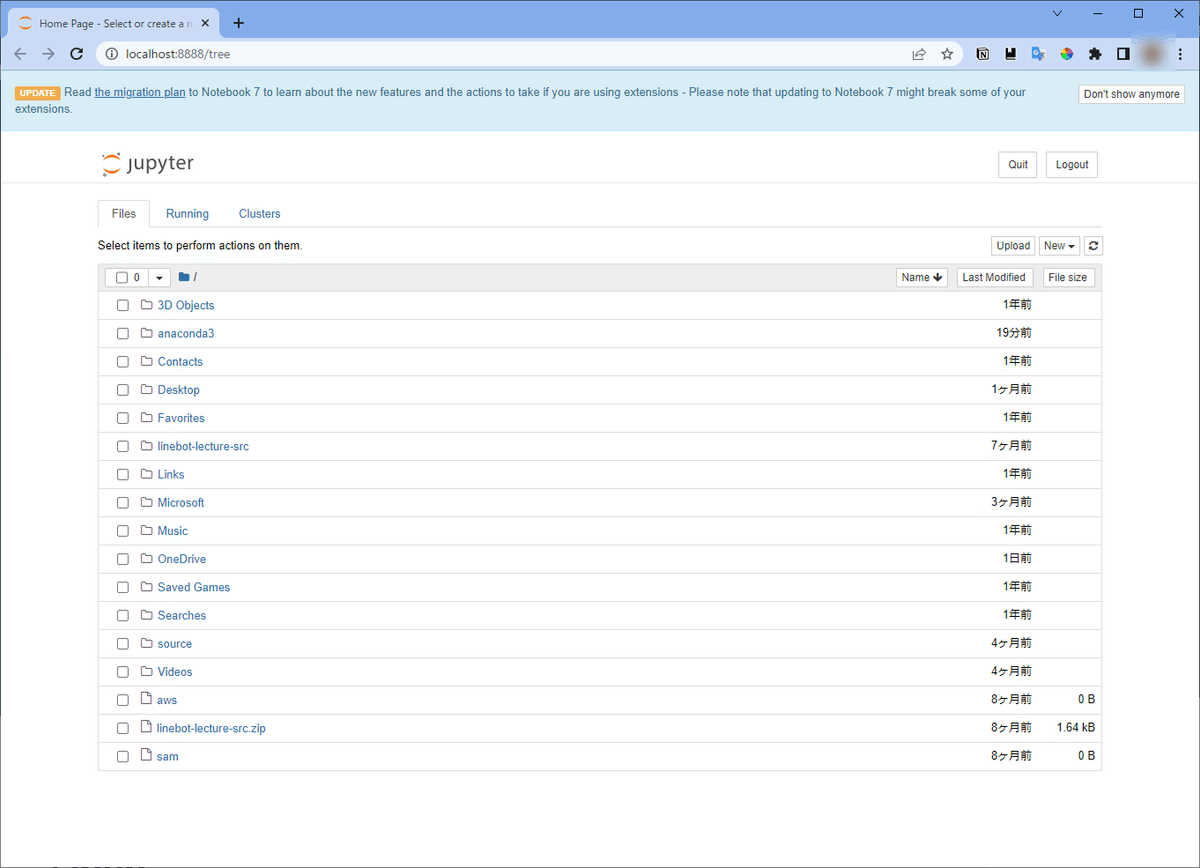Click the root folder breadcrumb icon

point(184,277)
